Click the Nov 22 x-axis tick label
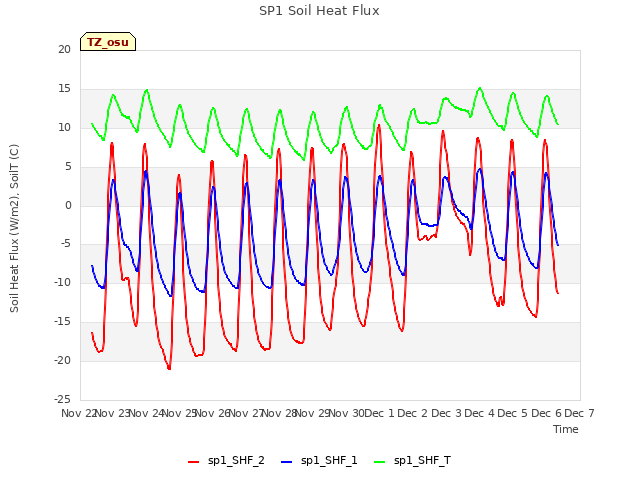 click(78, 413)
